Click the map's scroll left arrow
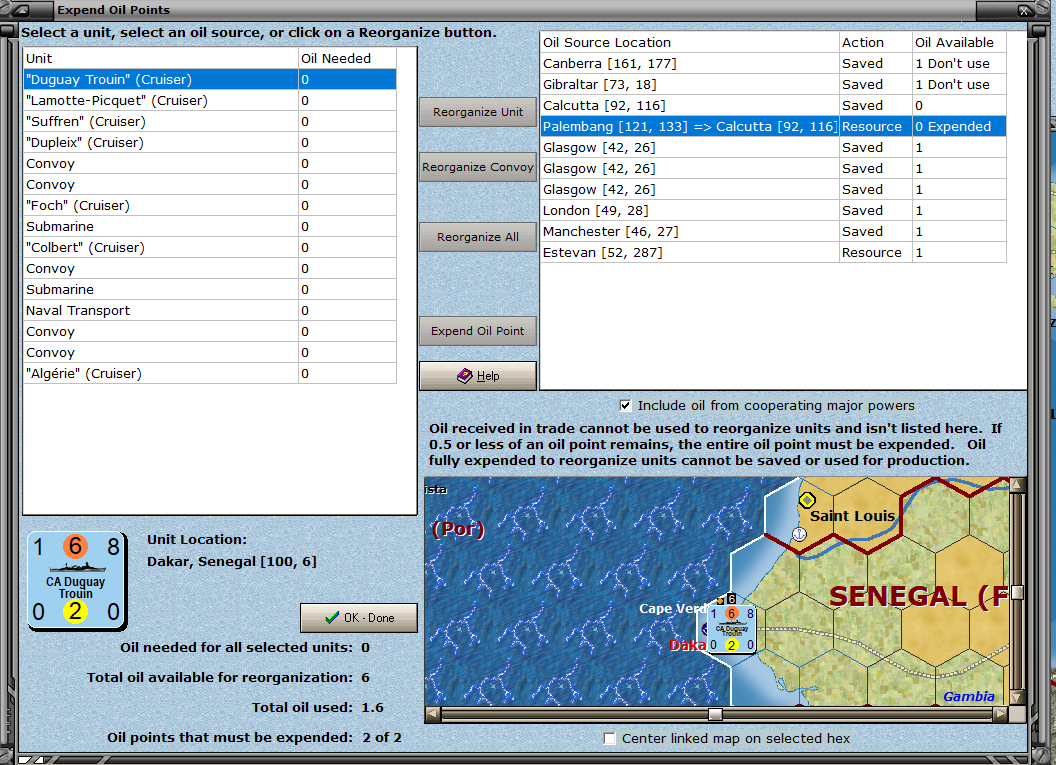Image resolution: width=1056 pixels, height=765 pixels. [x=432, y=714]
